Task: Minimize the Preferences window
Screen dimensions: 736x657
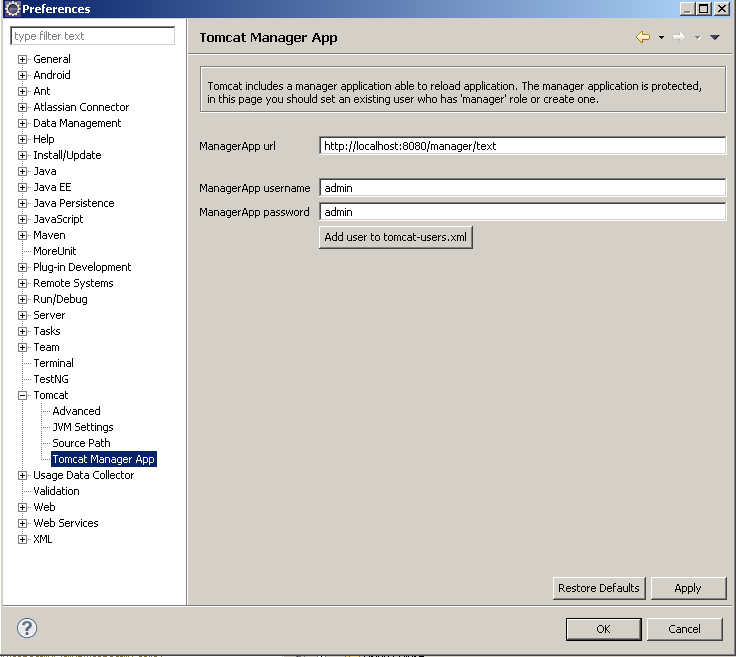Action: tap(687, 8)
